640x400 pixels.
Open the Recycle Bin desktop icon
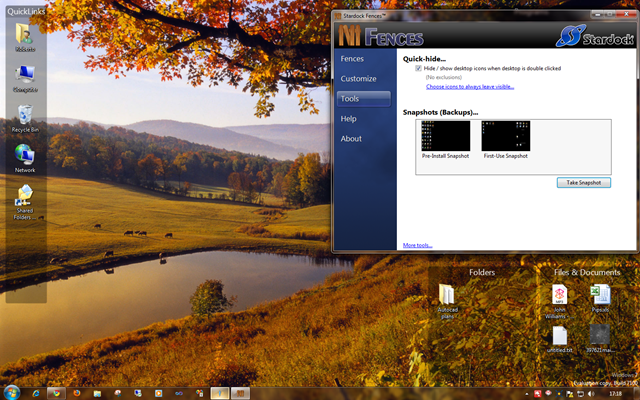click(25, 114)
